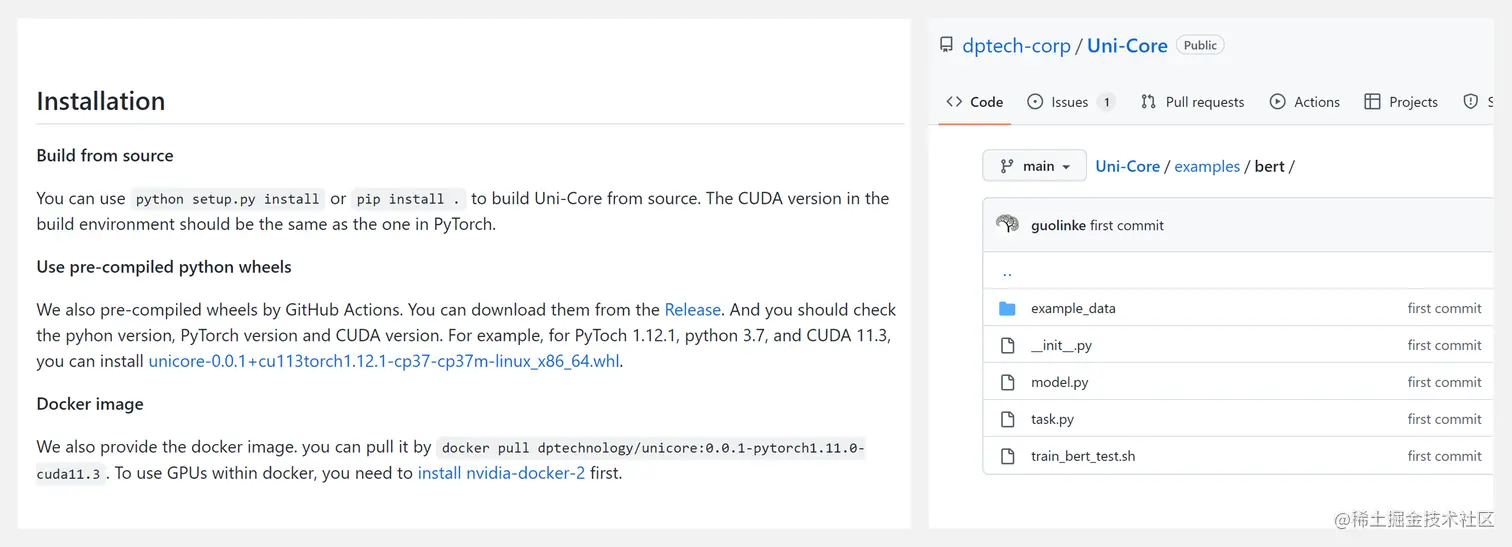The image size is (1512, 547).
Task: Click the train_bert_test.sh file icon
Action: [1007, 456]
